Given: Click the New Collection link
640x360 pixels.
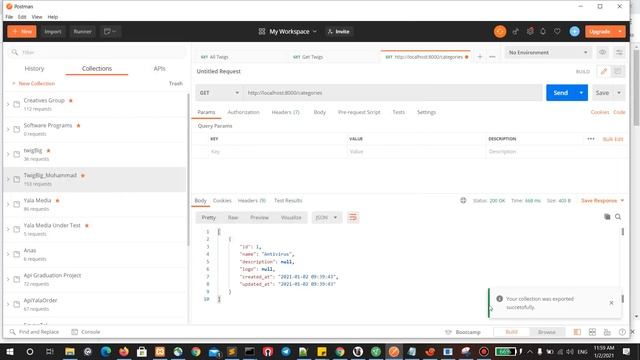Looking at the screenshot, I should [x=33, y=83].
